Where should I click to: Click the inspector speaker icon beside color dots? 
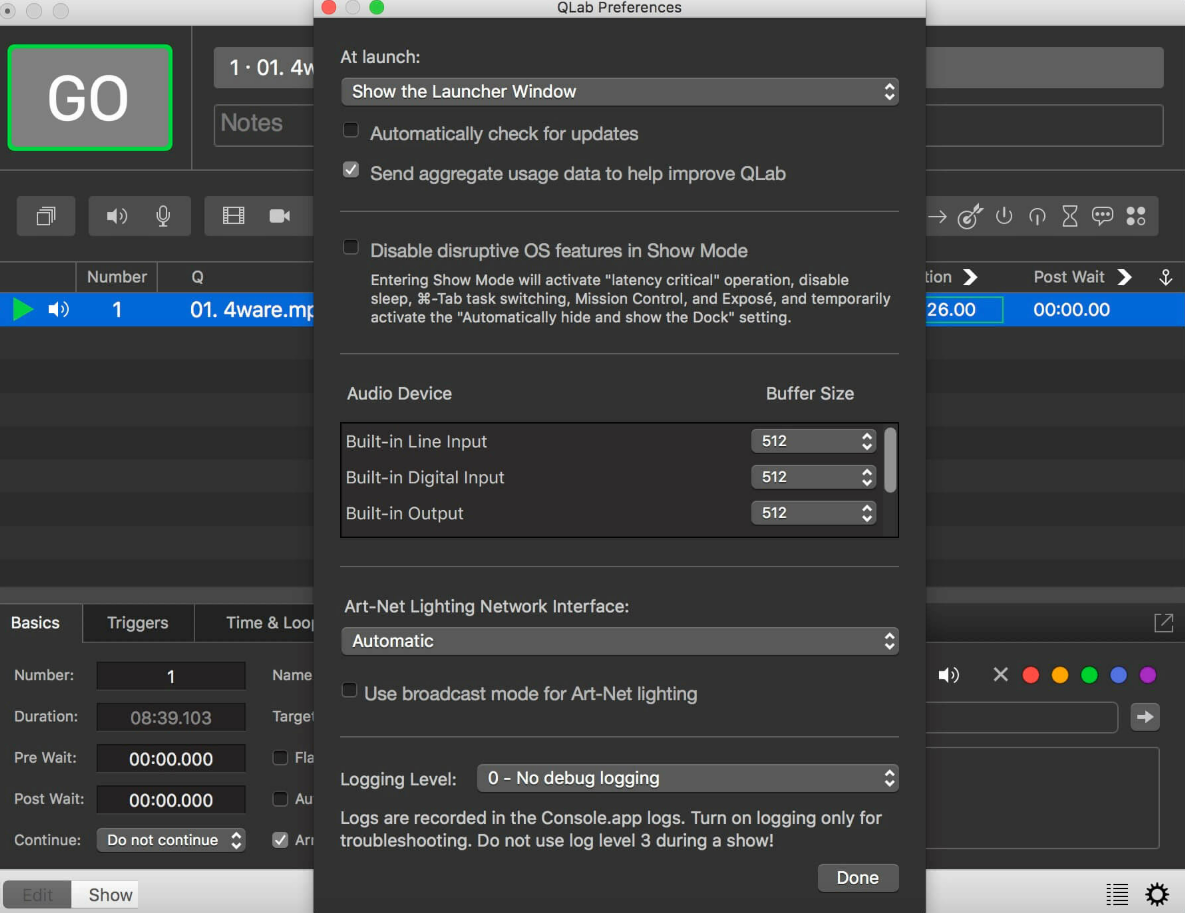(x=948, y=675)
